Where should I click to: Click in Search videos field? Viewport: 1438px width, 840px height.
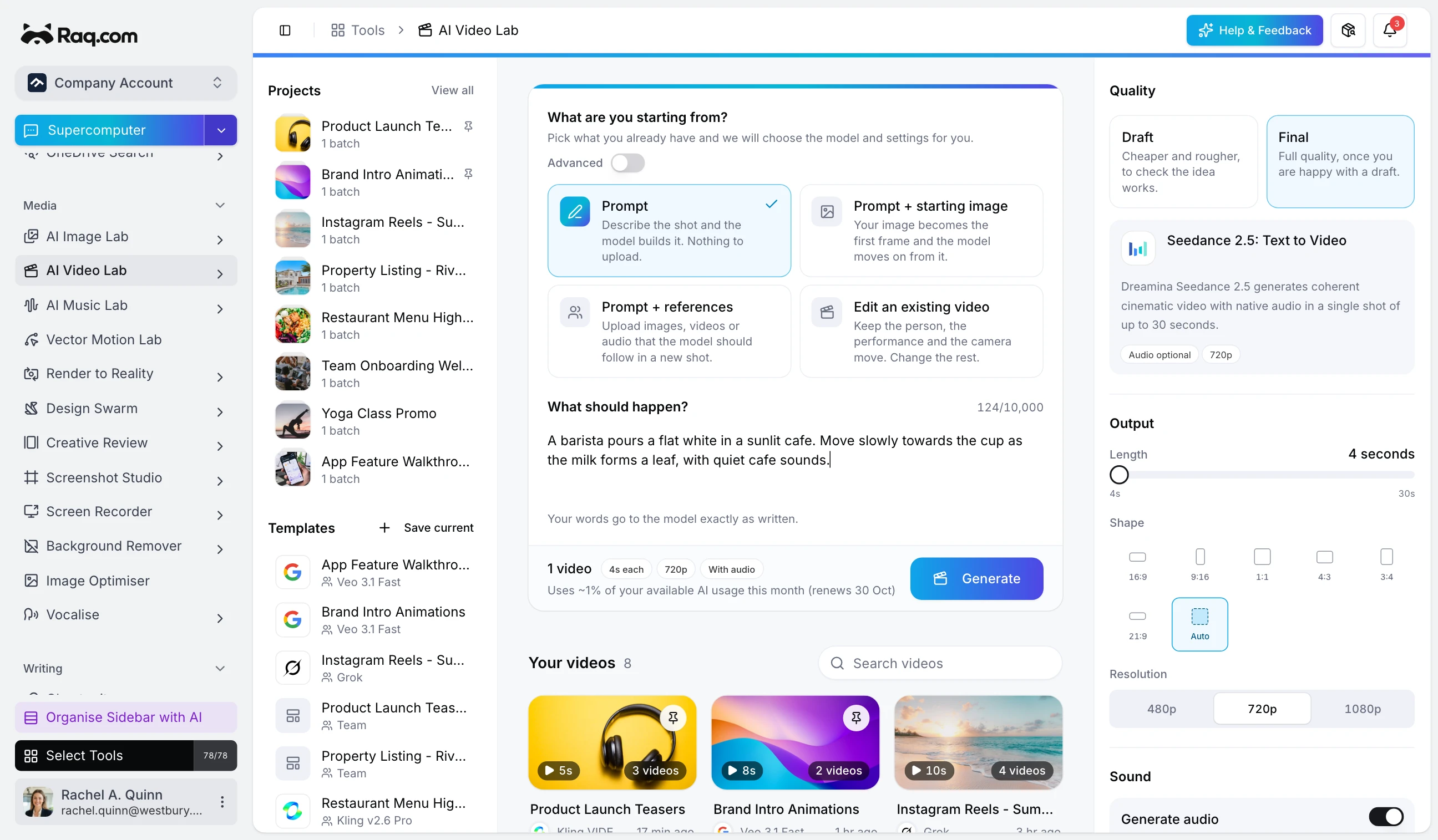pyautogui.click(x=940, y=663)
